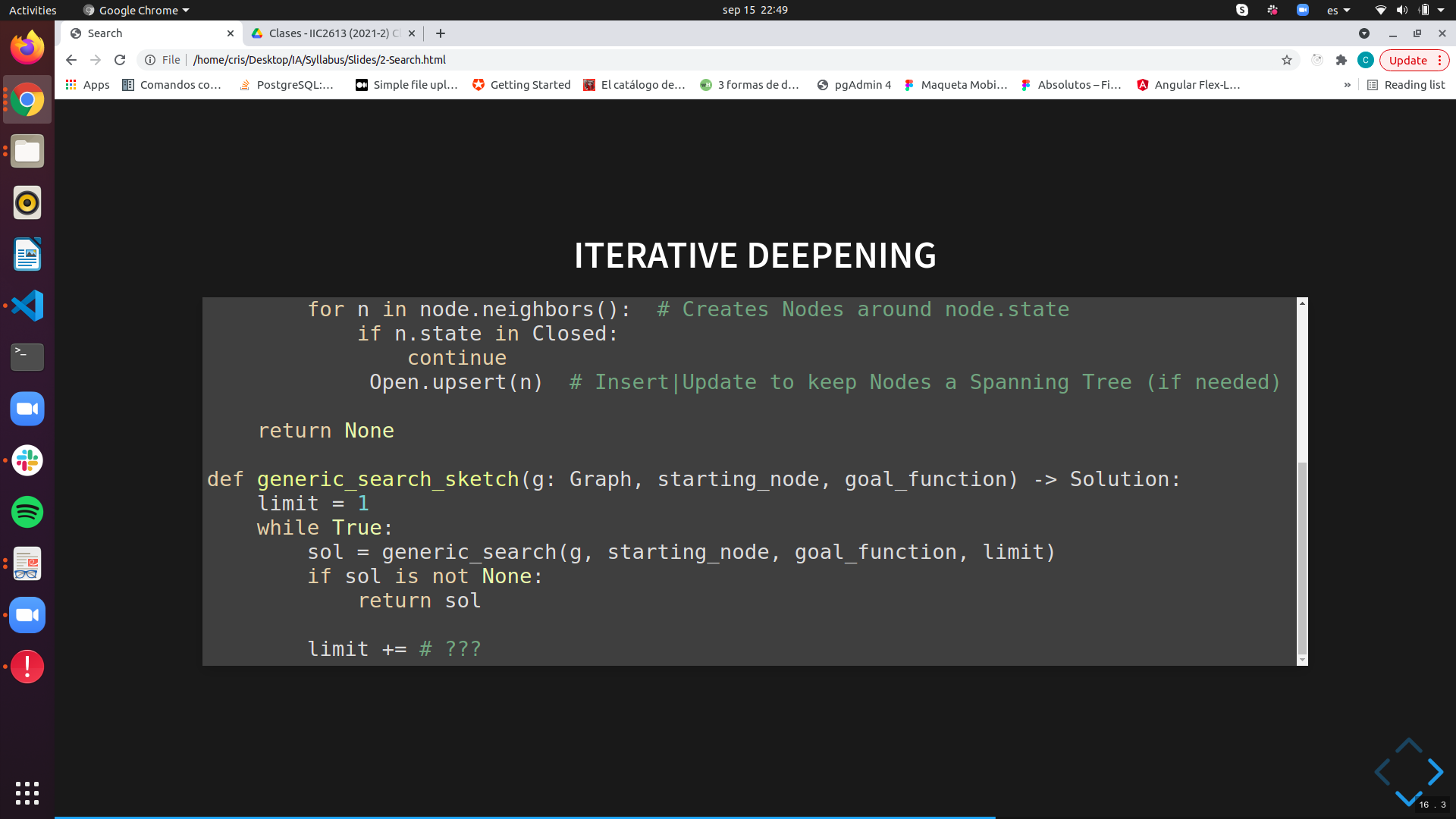Click the Update button in Chrome
The image size is (1456, 819).
tap(1409, 60)
